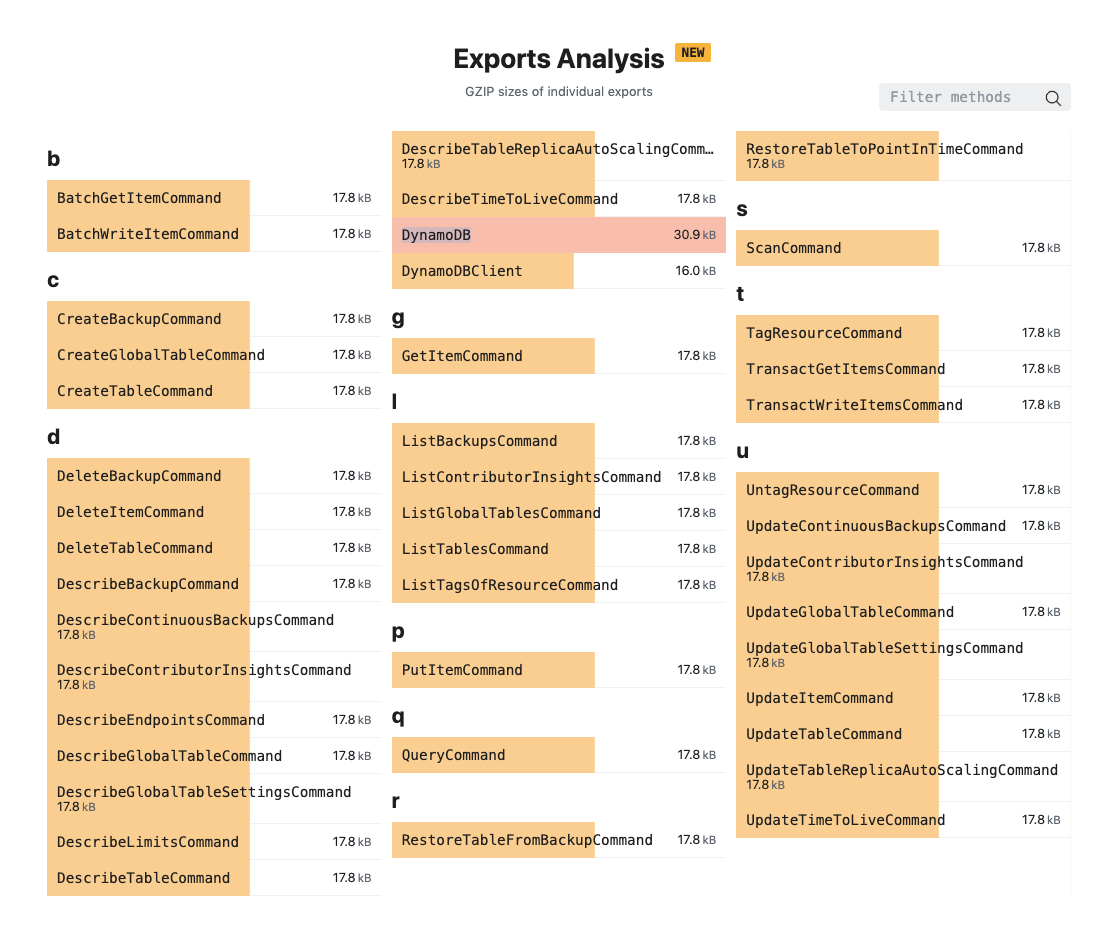Select the GetItemCommand export bar
Viewport: 1115px width, 928px height.
tap(490, 355)
